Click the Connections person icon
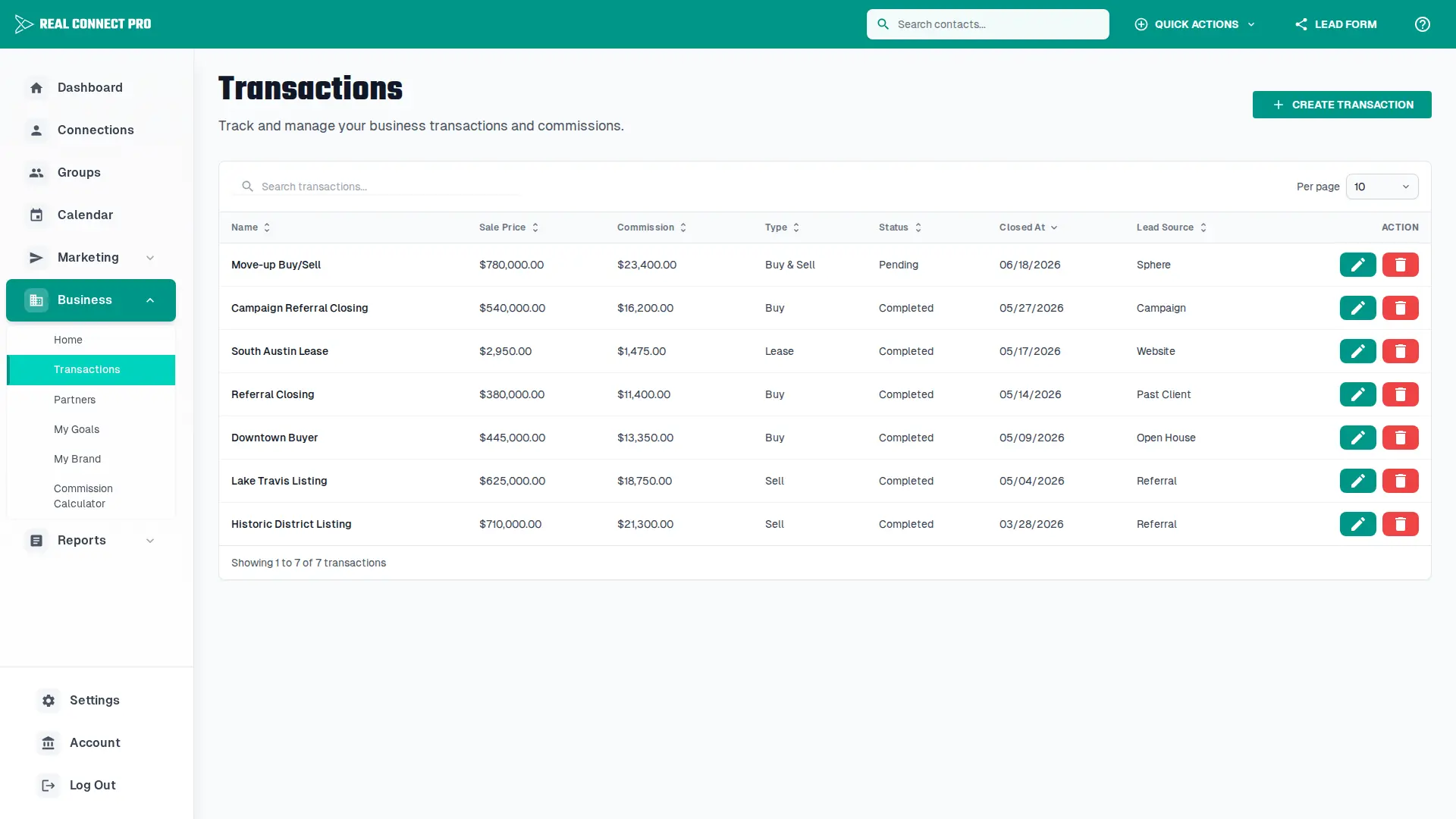Image resolution: width=1456 pixels, height=819 pixels. coord(36,130)
